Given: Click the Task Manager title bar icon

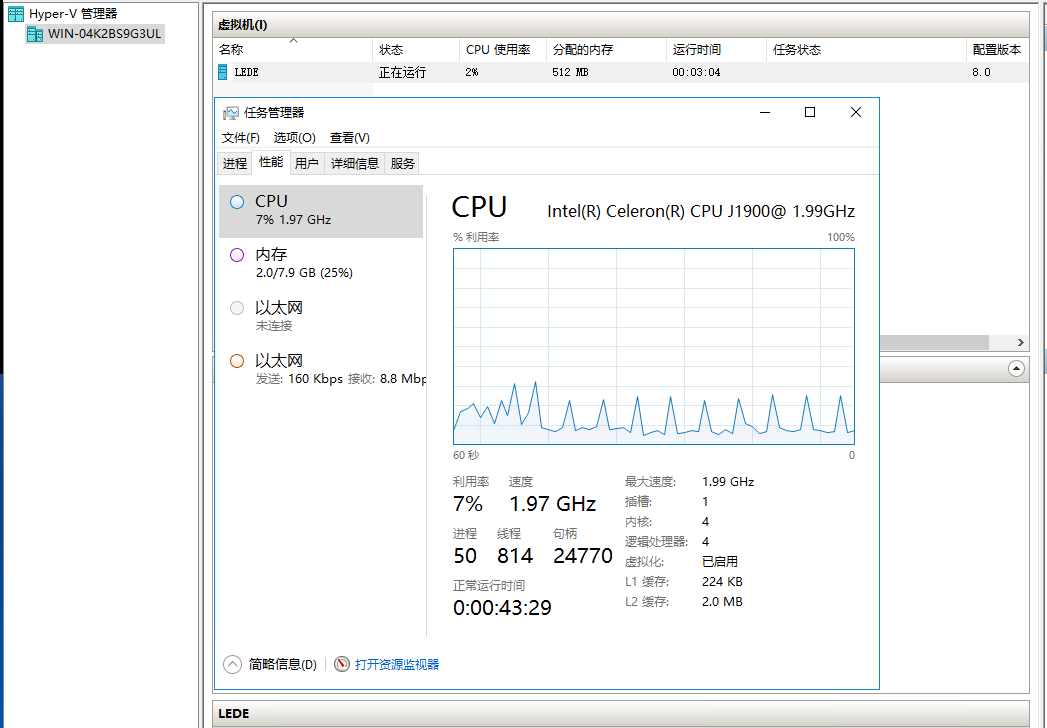Looking at the screenshot, I should coord(230,113).
